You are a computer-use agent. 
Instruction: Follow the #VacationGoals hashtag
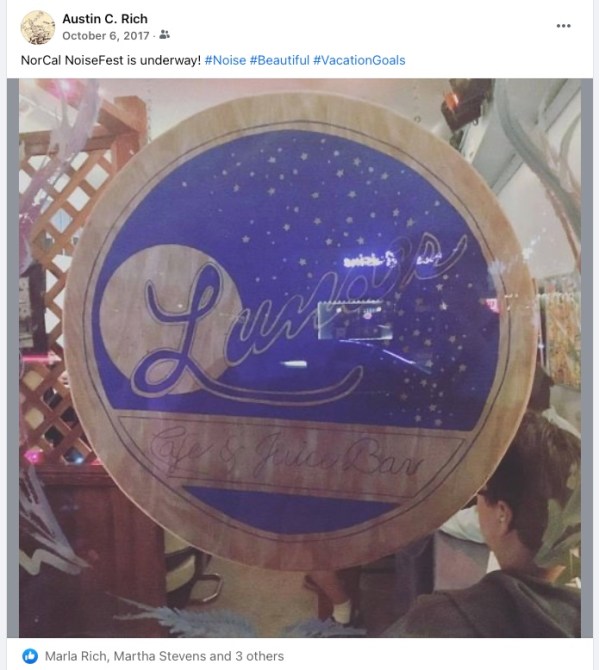(x=359, y=60)
